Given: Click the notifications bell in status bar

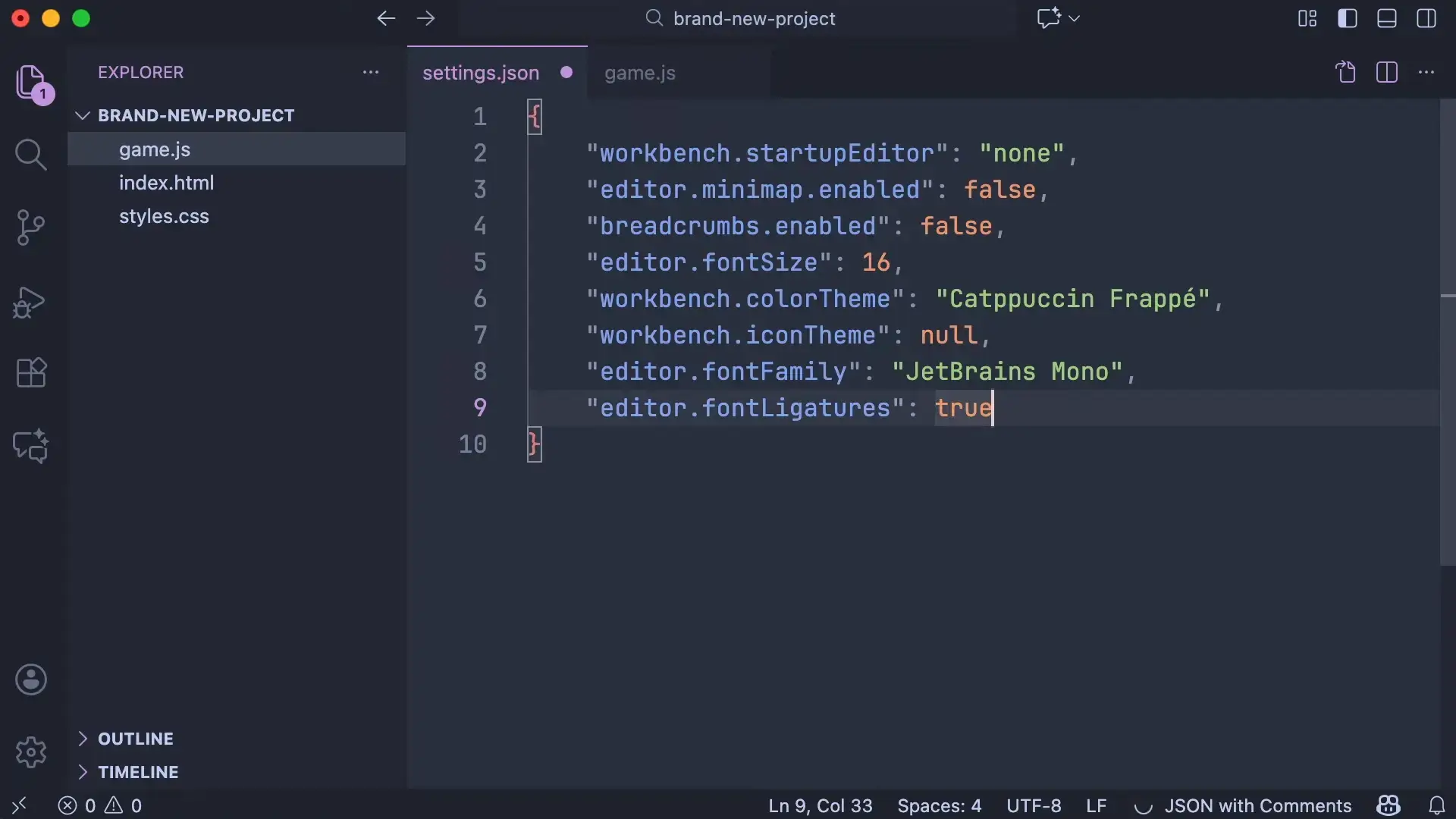Looking at the screenshot, I should click(1436, 805).
